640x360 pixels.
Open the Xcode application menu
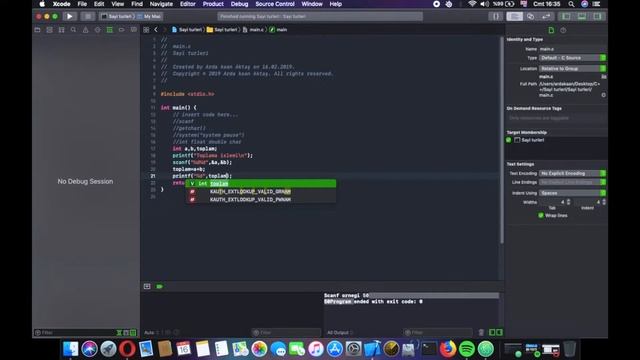pos(61,4)
